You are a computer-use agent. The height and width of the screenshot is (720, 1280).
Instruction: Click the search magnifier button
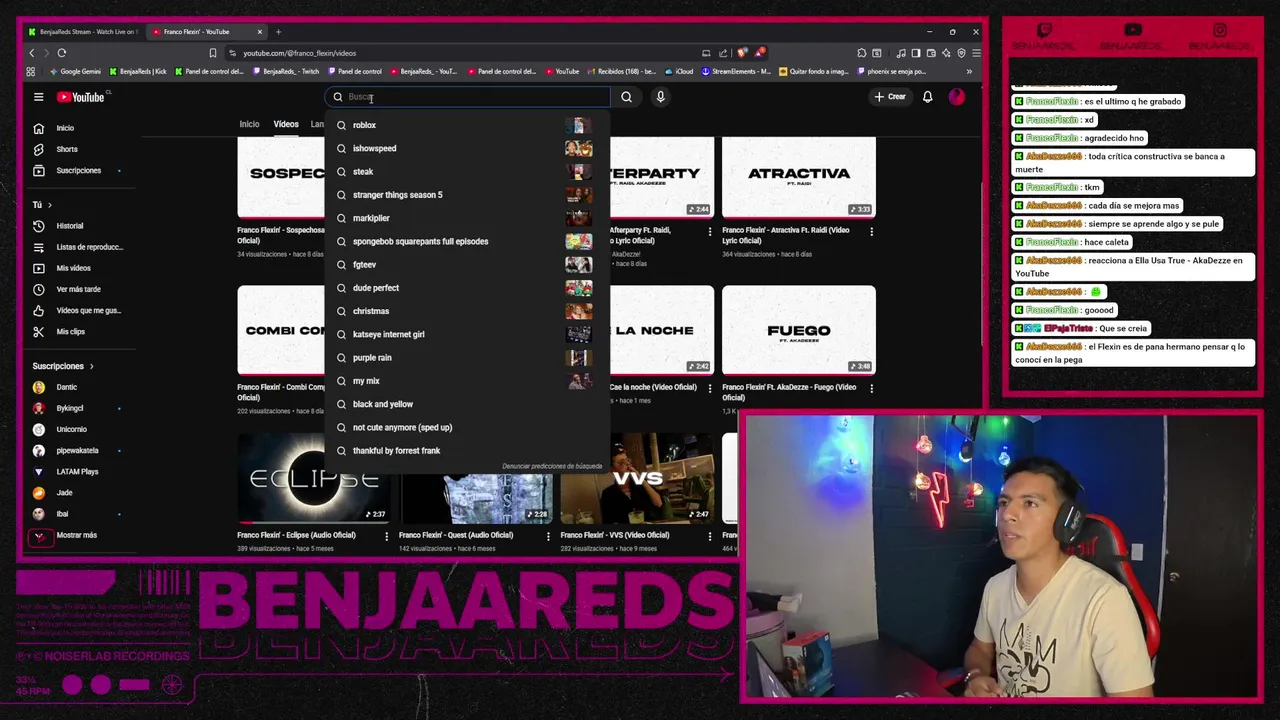click(626, 97)
